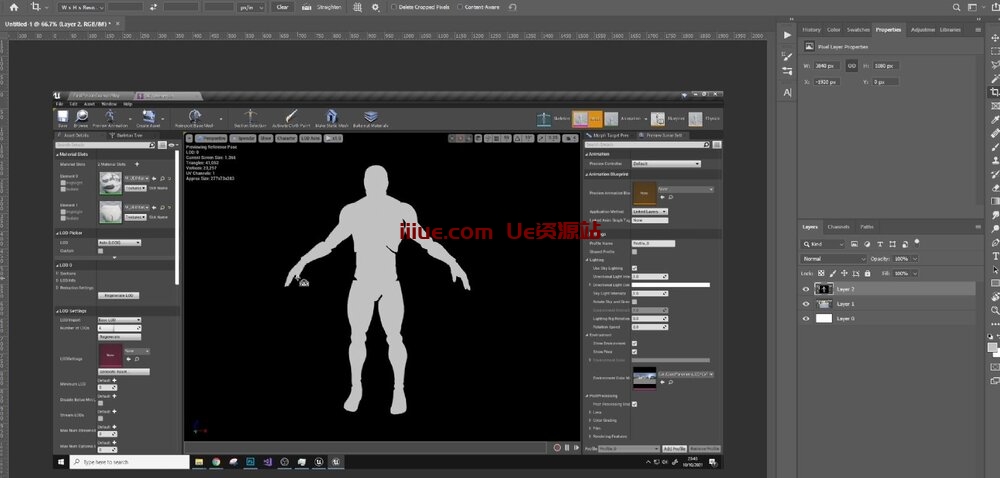Click the Clear button in options bar
The height and width of the screenshot is (478, 1000).
pyautogui.click(x=282, y=6)
